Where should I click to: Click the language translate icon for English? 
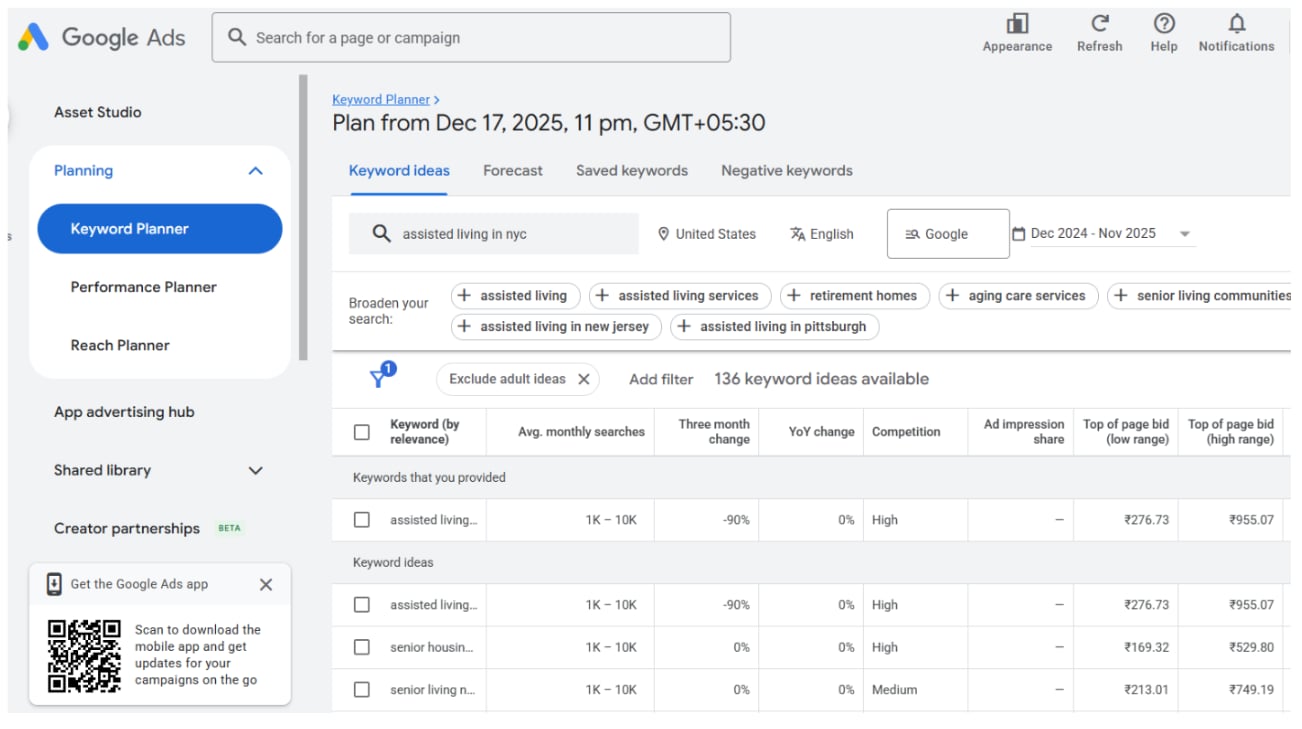(797, 234)
